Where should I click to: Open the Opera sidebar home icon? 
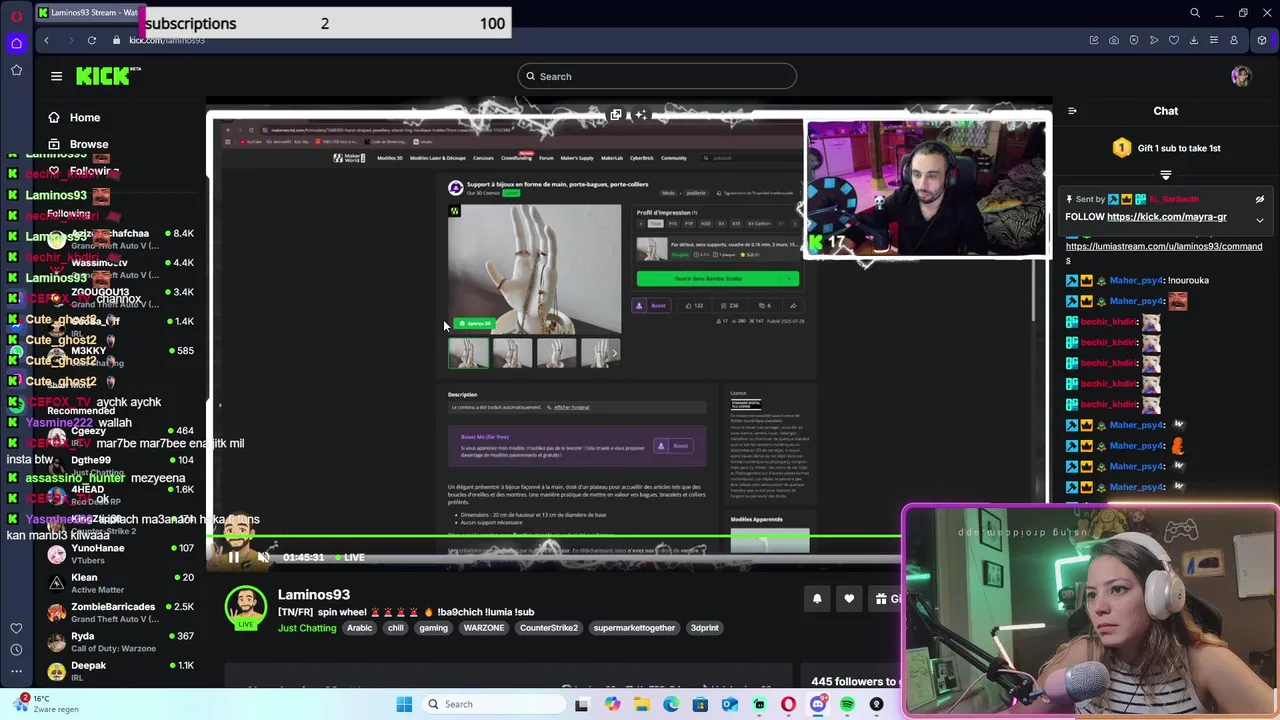(16, 43)
